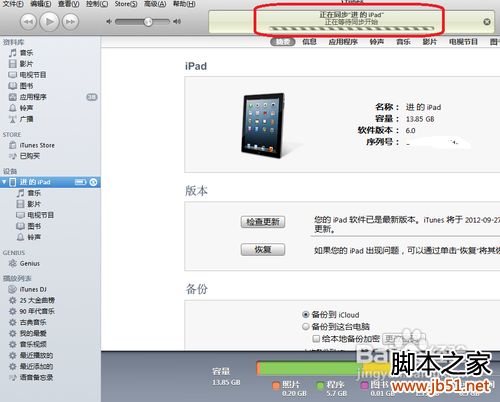Click the sync progress bar
This screenshot has width=500, height=402.
click(351, 29)
